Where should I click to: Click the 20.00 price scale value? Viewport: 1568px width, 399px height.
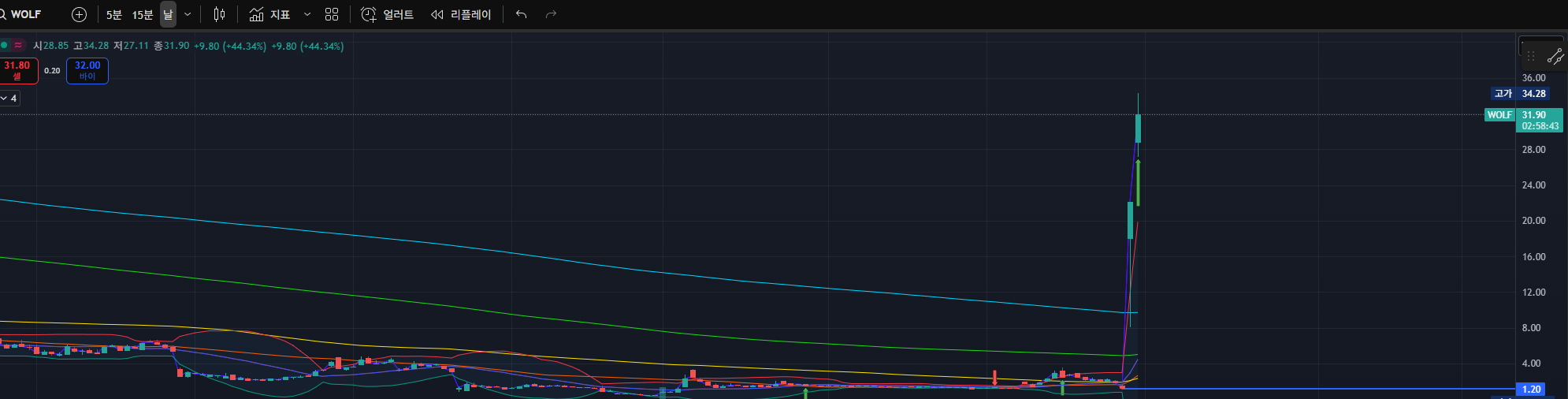1533,221
